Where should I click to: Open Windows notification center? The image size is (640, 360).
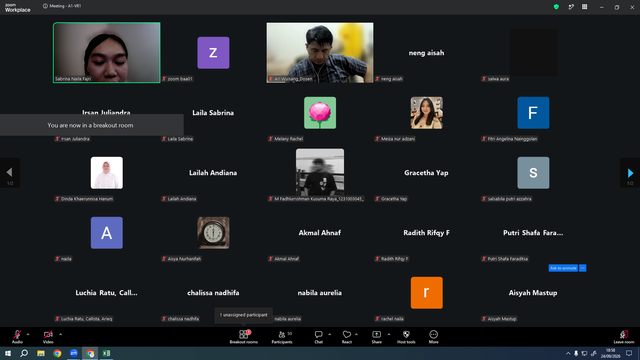click(629, 353)
